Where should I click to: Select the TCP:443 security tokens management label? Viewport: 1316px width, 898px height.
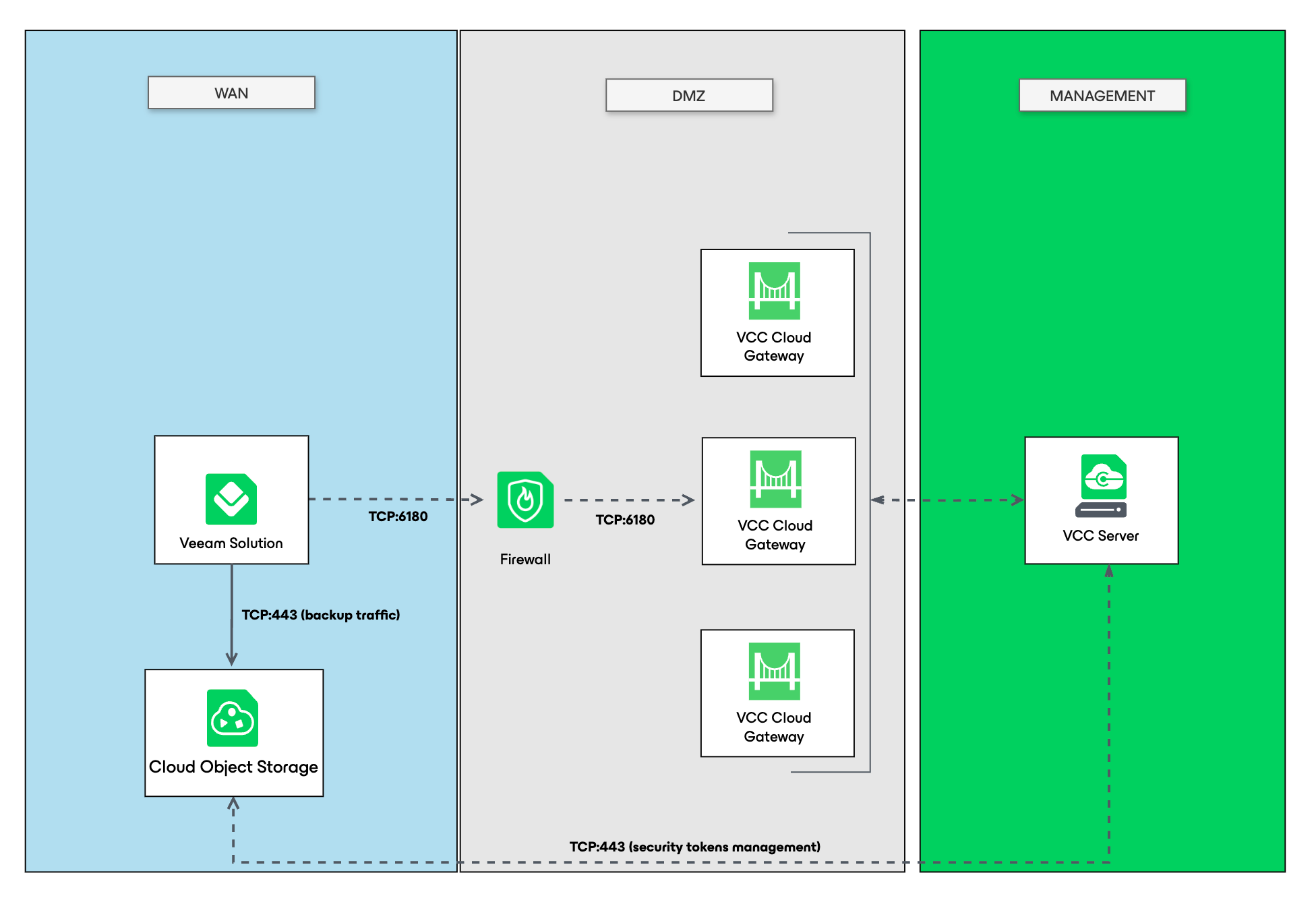pos(694,847)
